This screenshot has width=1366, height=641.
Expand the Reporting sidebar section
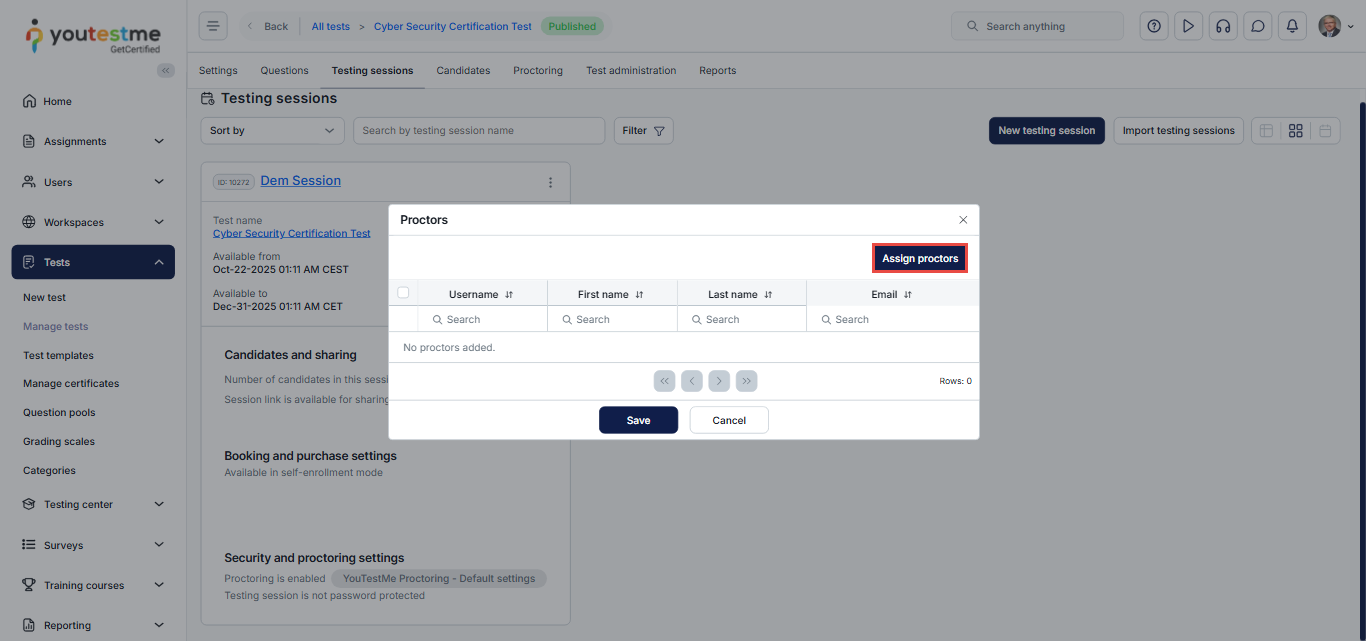(93, 625)
